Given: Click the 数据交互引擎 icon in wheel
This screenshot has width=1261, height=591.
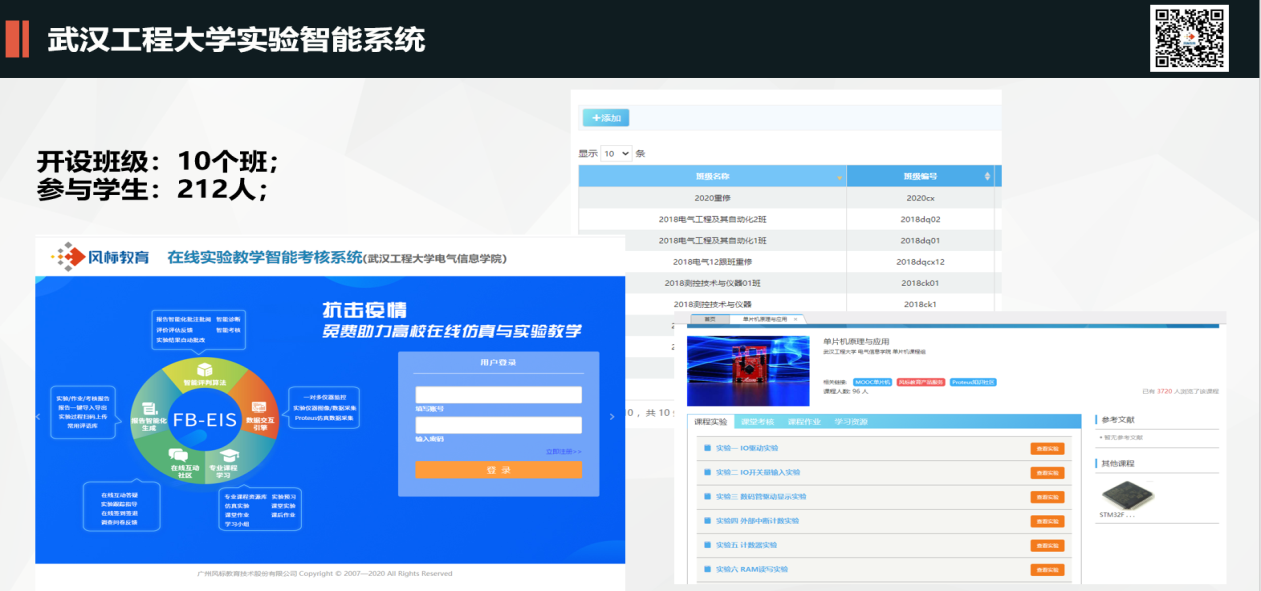Looking at the screenshot, I should 258,408.
